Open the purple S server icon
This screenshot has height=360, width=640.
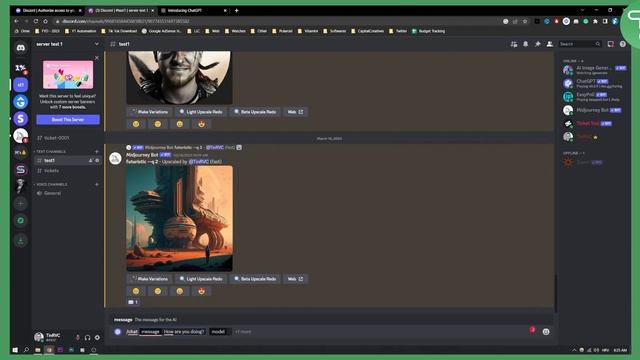pyautogui.click(x=20, y=119)
